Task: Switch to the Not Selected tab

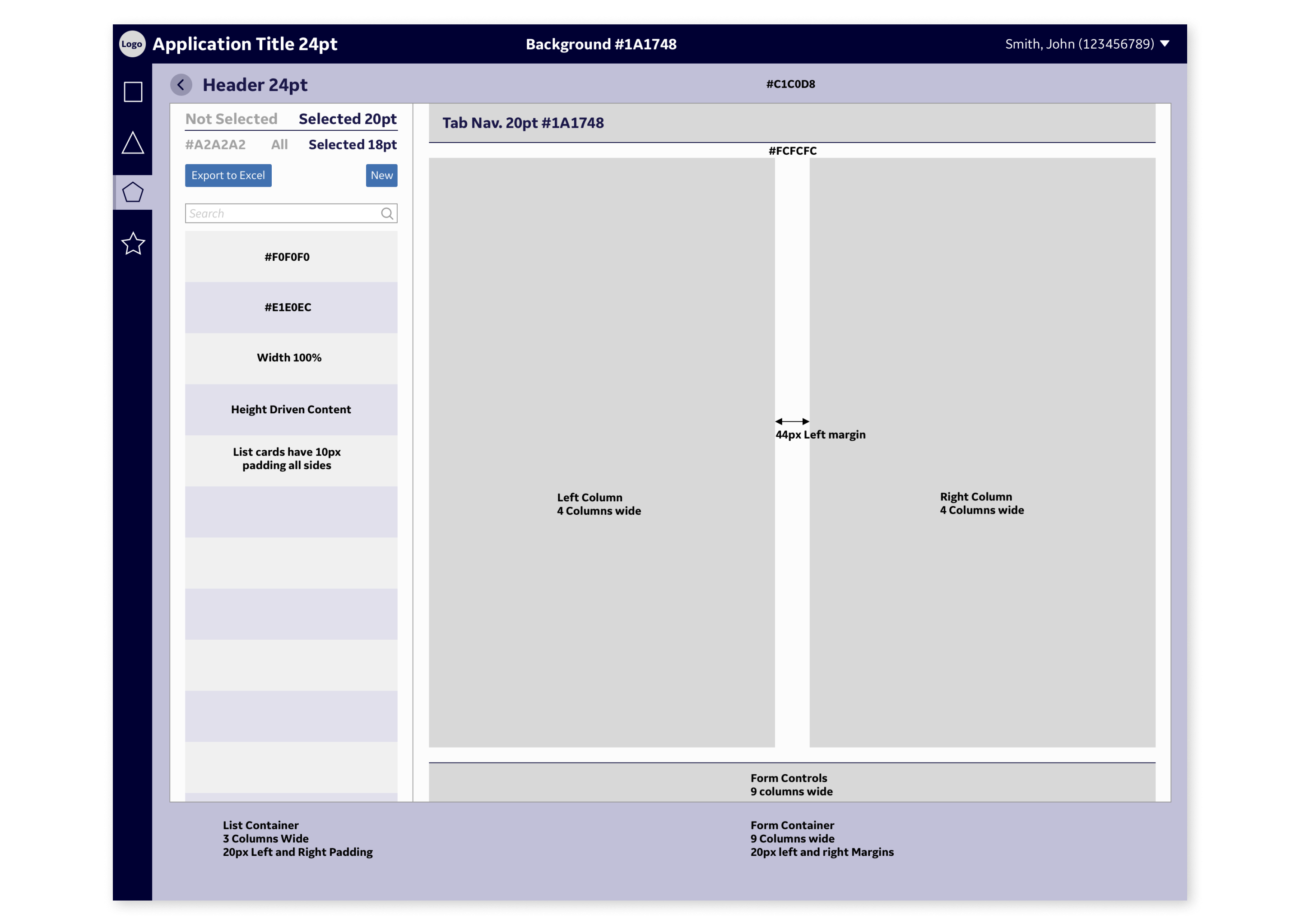Action: (231, 119)
